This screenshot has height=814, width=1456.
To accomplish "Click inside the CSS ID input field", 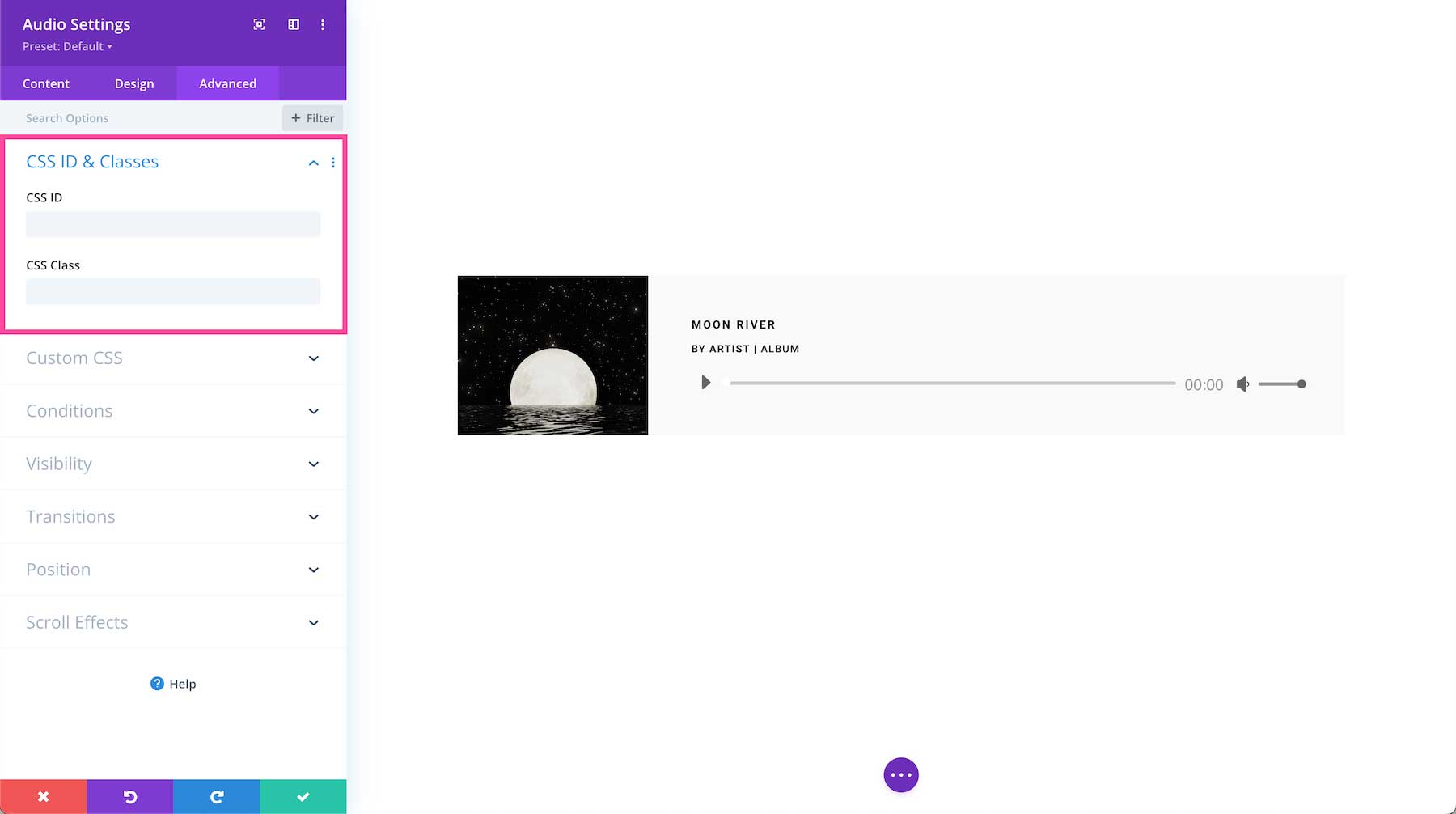I will [172, 224].
